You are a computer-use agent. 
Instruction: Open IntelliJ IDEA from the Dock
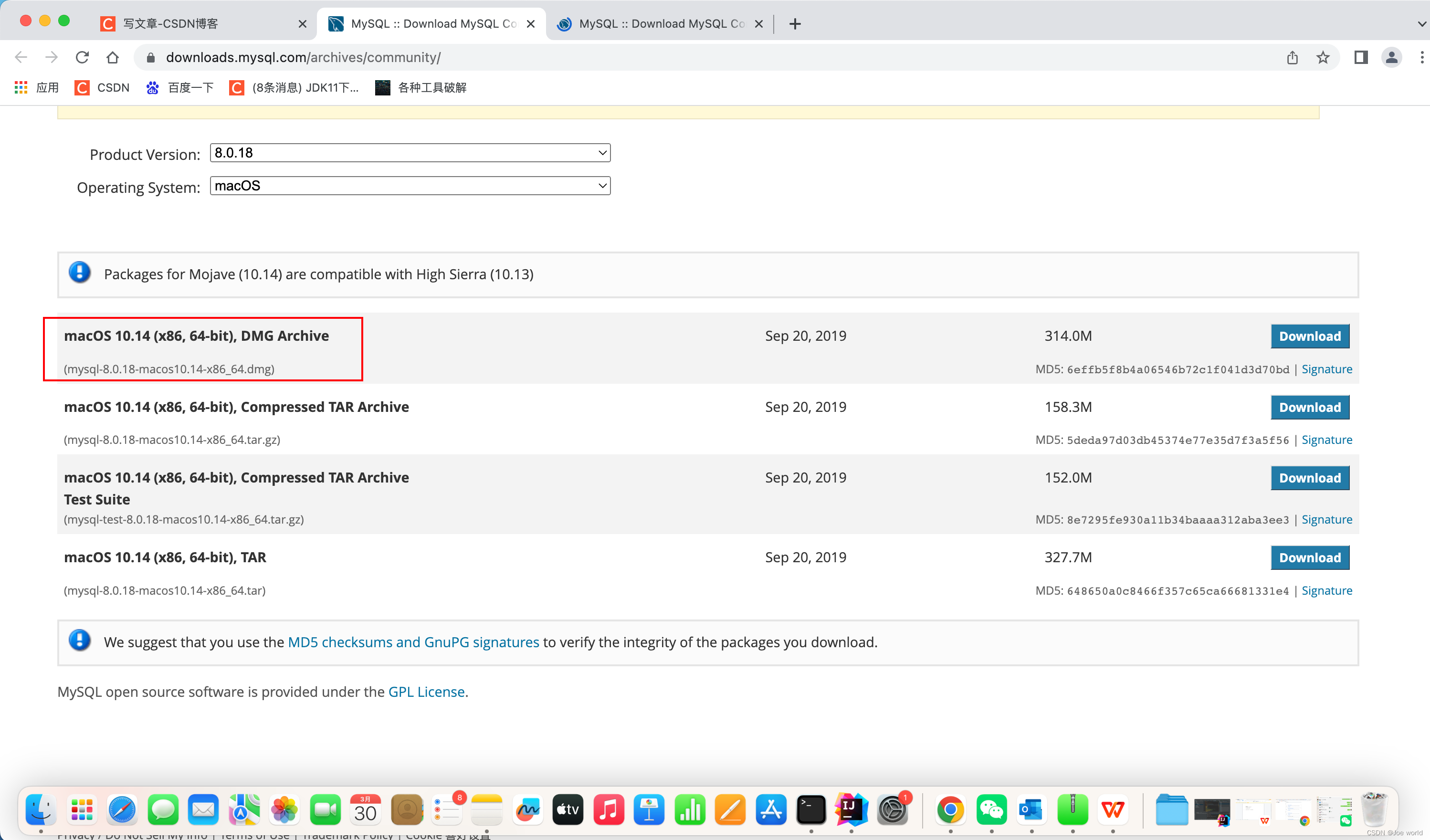tap(850, 810)
